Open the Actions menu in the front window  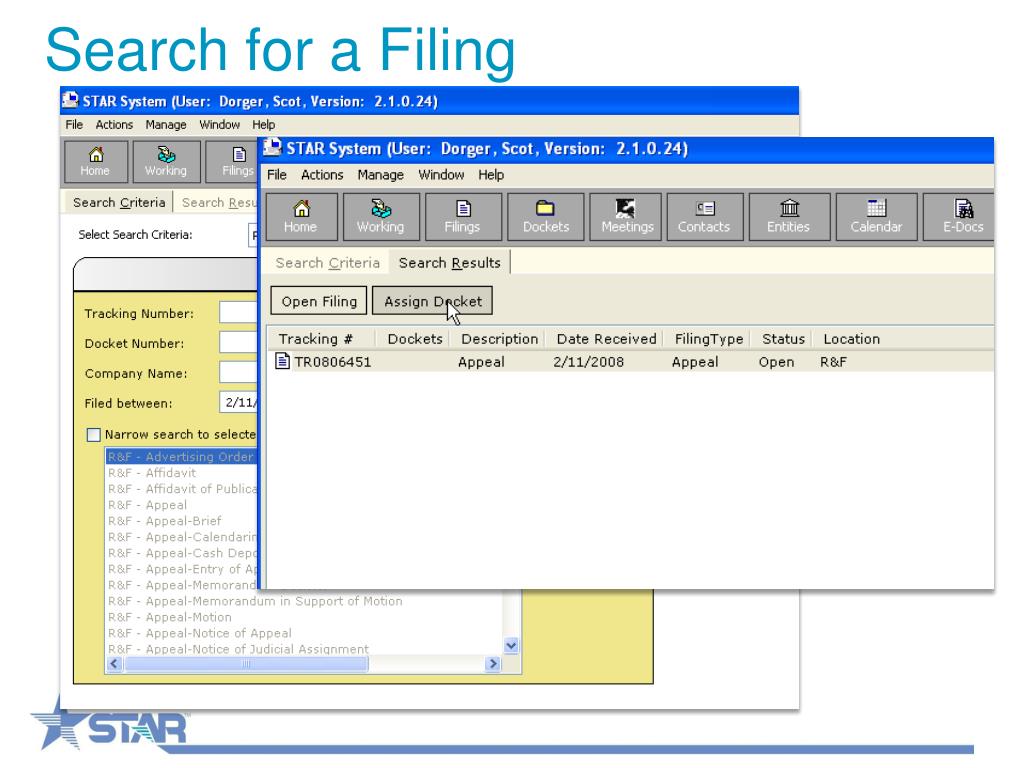pos(322,175)
